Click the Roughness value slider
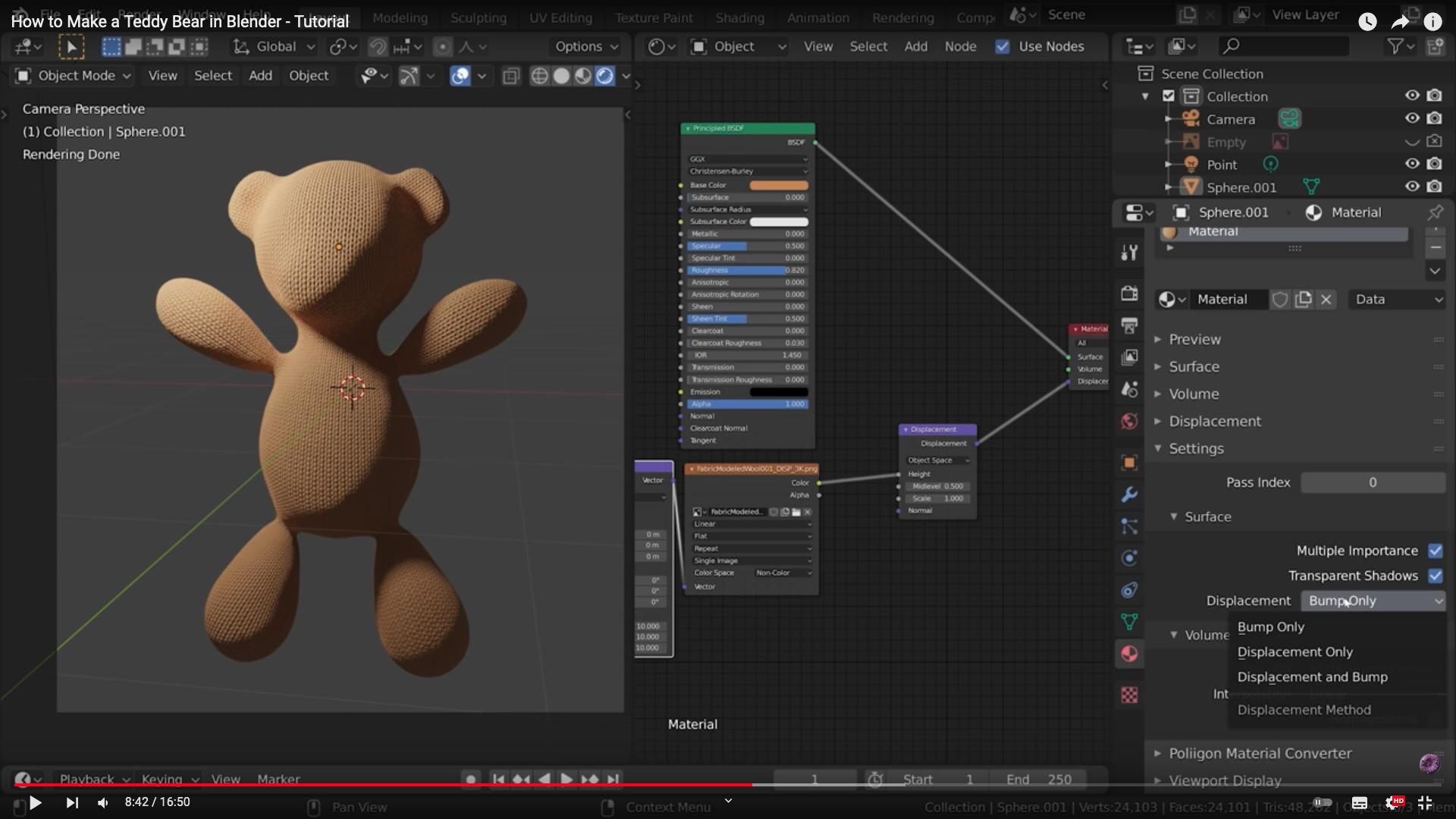 [748, 270]
